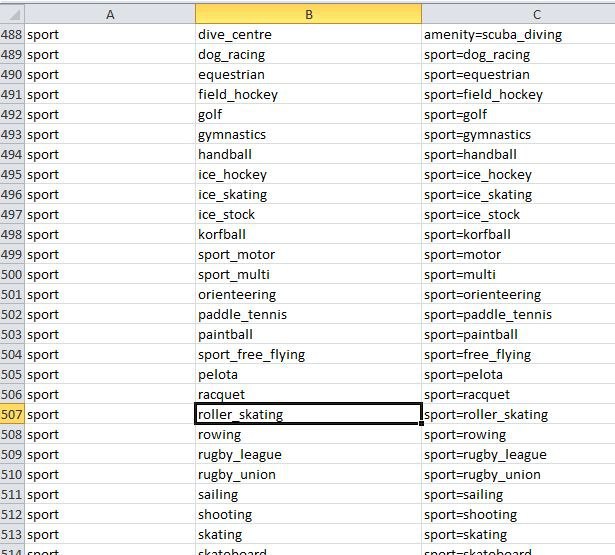Click the rugby_union cell in column B
The image size is (615, 555).
coord(309,474)
